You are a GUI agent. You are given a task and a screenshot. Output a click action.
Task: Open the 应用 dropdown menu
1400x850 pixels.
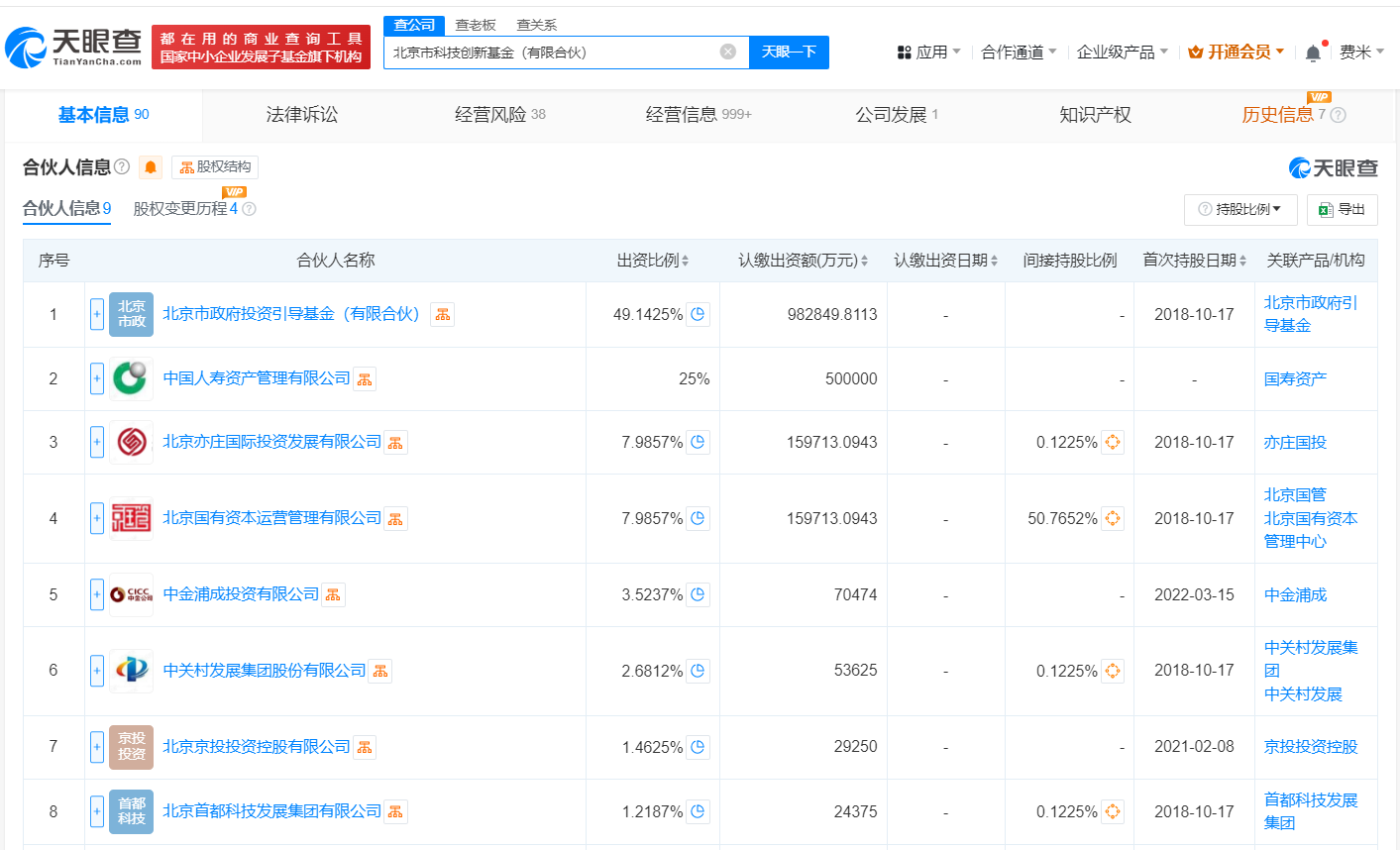point(928,53)
